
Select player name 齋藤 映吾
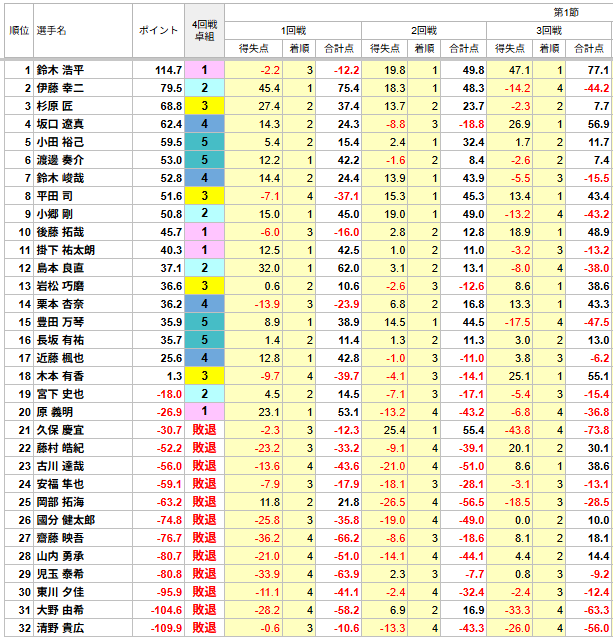[x=60, y=538]
